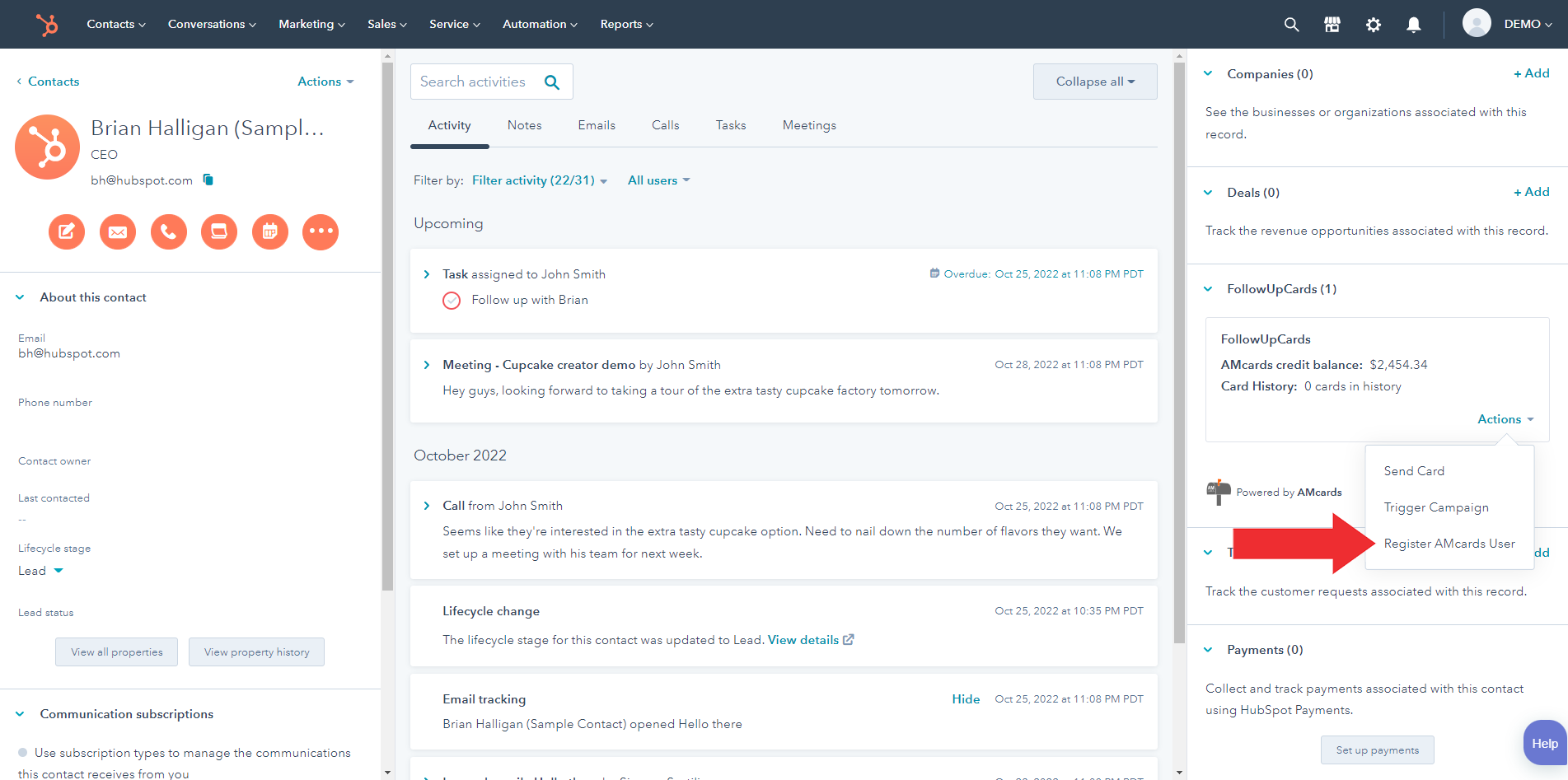The image size is (1568, 780).
Task: Open View details for lifecycle change
Action: (x=803, y=640)
